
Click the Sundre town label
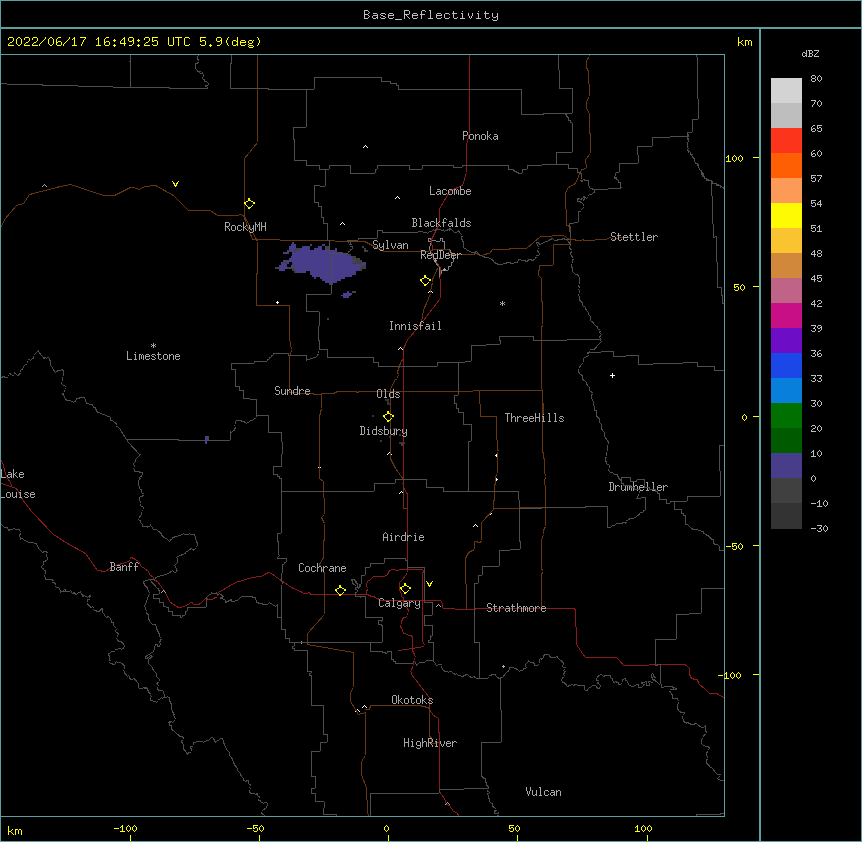coord(292,391)
